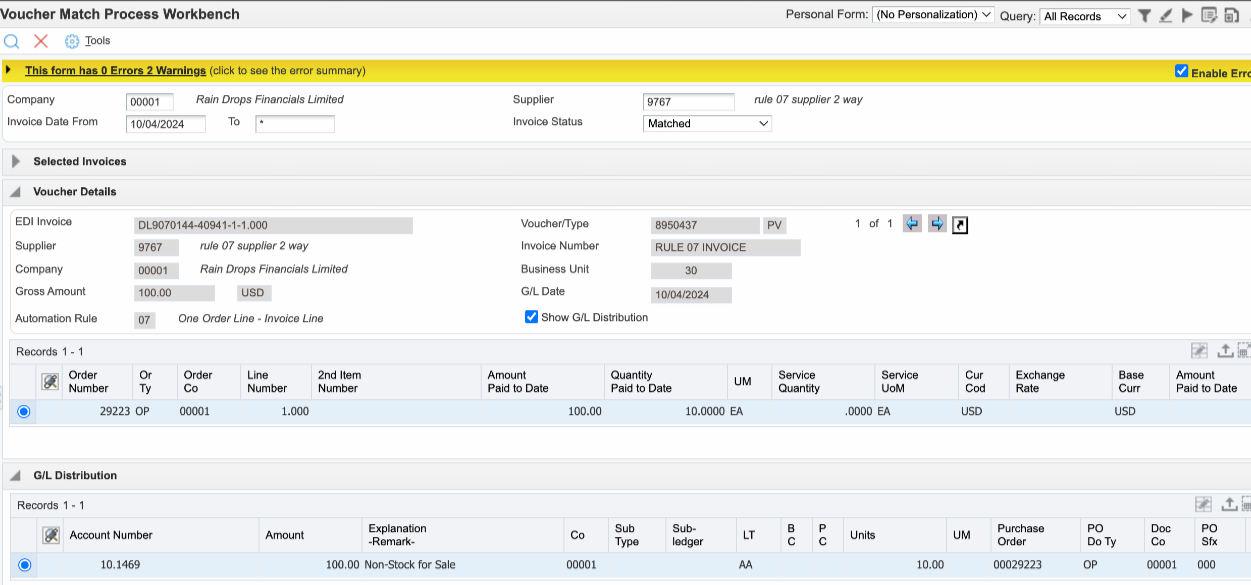The image size is (1251, 585).
Task: Click the pop-out arrow icon beside voucher navigation
Action: [960, 225]
